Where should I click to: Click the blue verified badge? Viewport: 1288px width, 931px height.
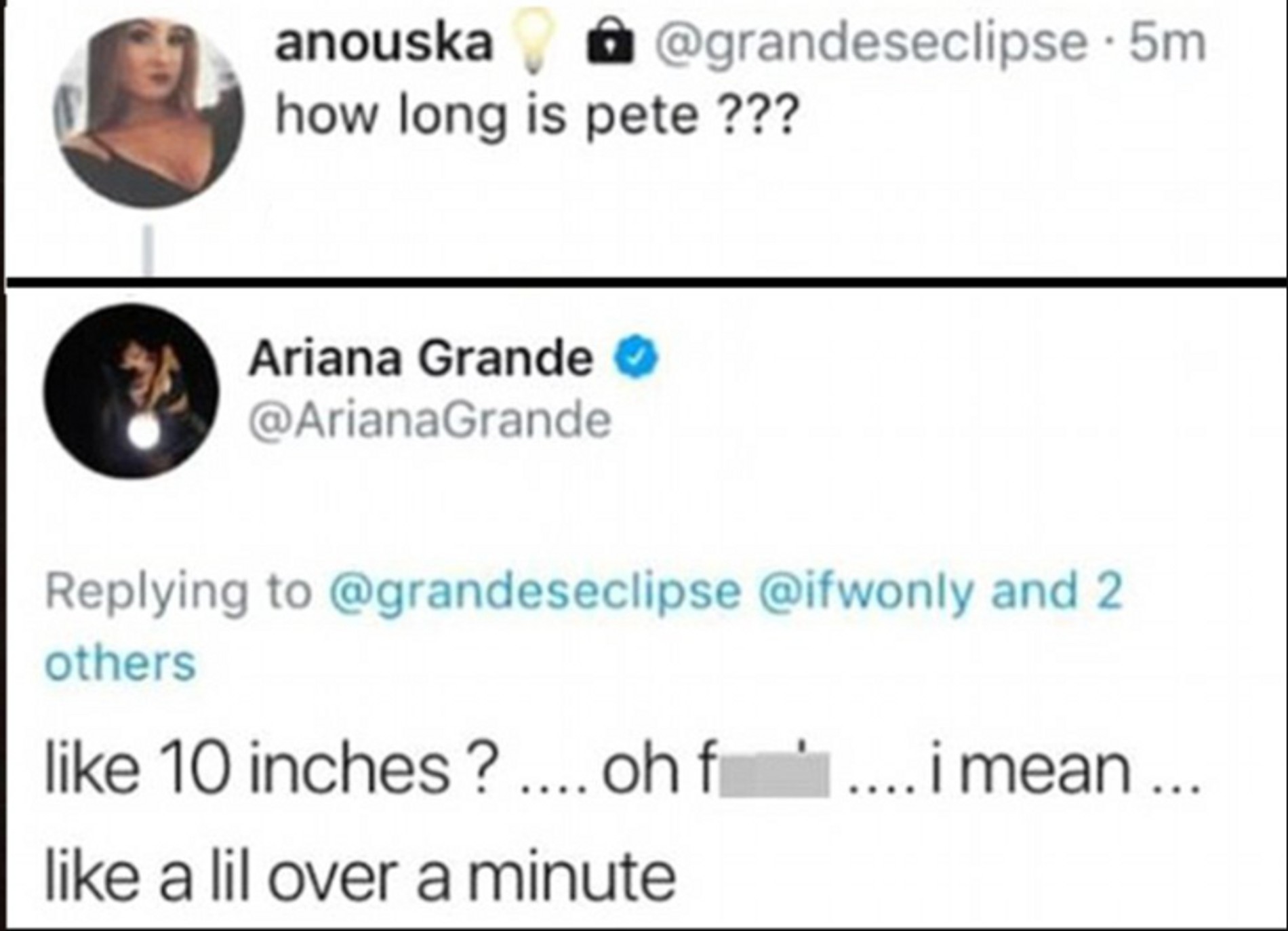point(637,358)
